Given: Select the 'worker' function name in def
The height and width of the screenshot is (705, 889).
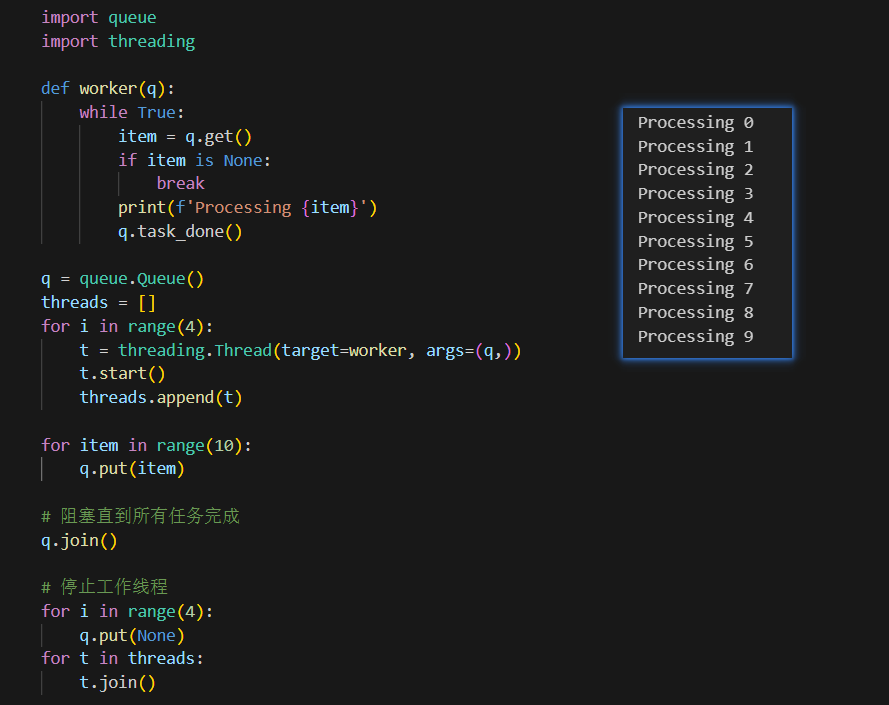Looking at the screenshot, I should pos(108,88).
